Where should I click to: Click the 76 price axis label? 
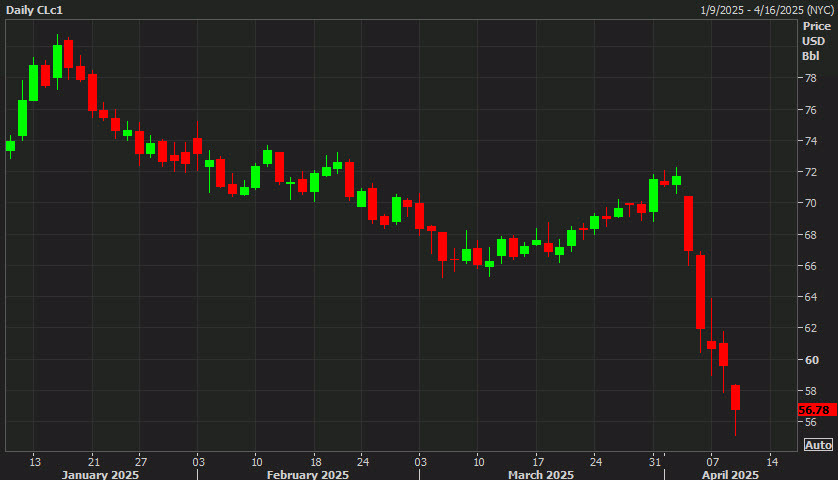click(810, 110)
